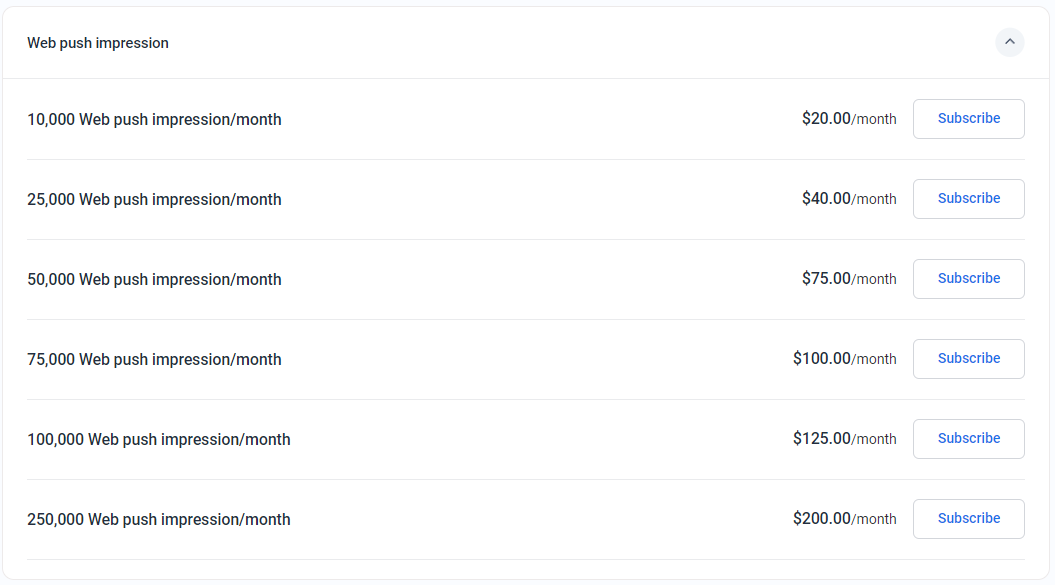Viewport: 1055px width, 585px height.
Task: Click the 10,000 Web push impression/month label
Action: [154, 119]
